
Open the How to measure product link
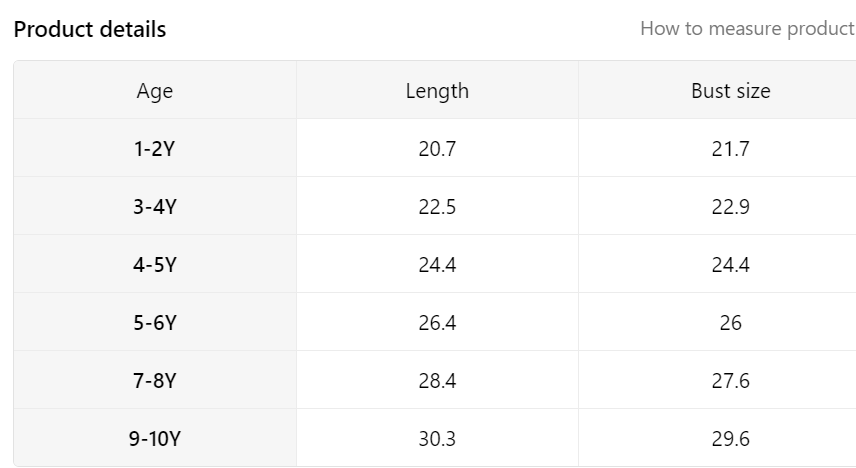(746, 28)
